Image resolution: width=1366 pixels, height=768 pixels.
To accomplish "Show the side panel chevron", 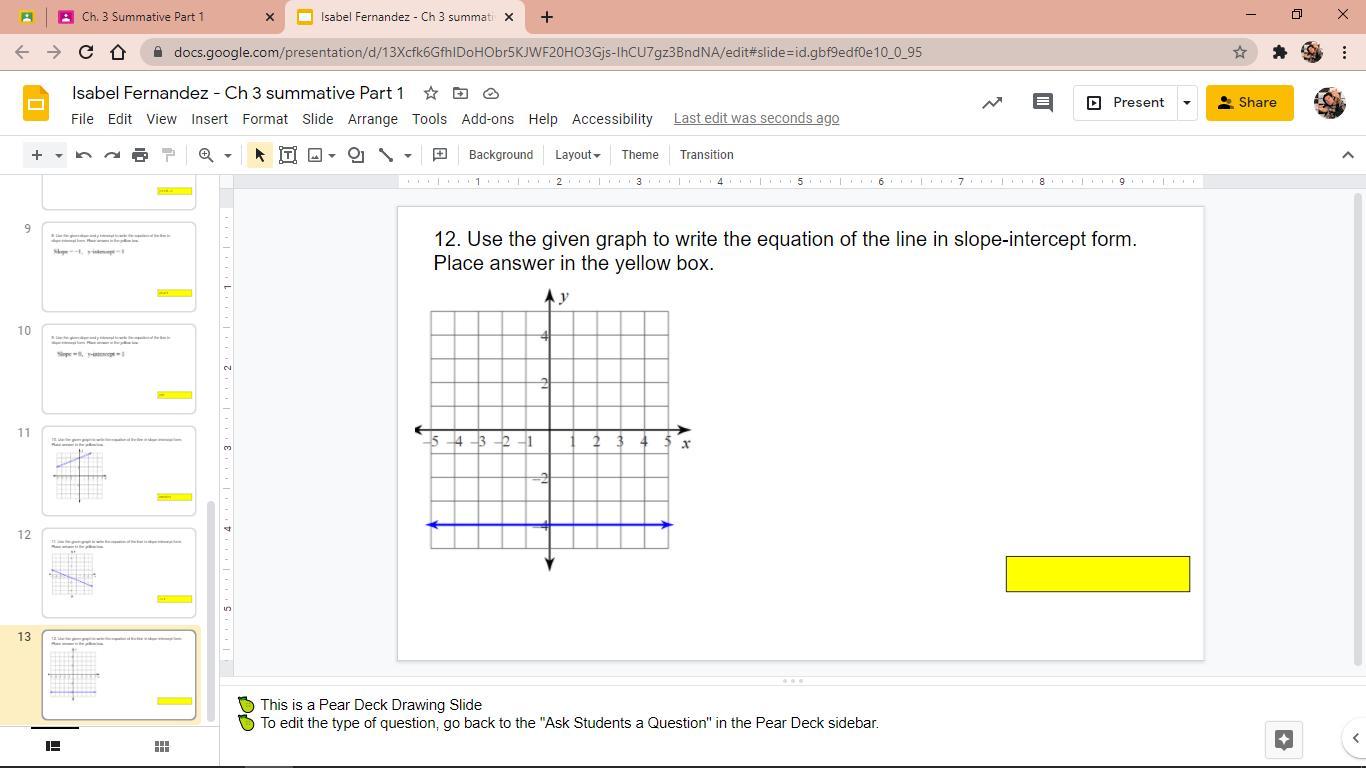I will [x=1355, y=739].
